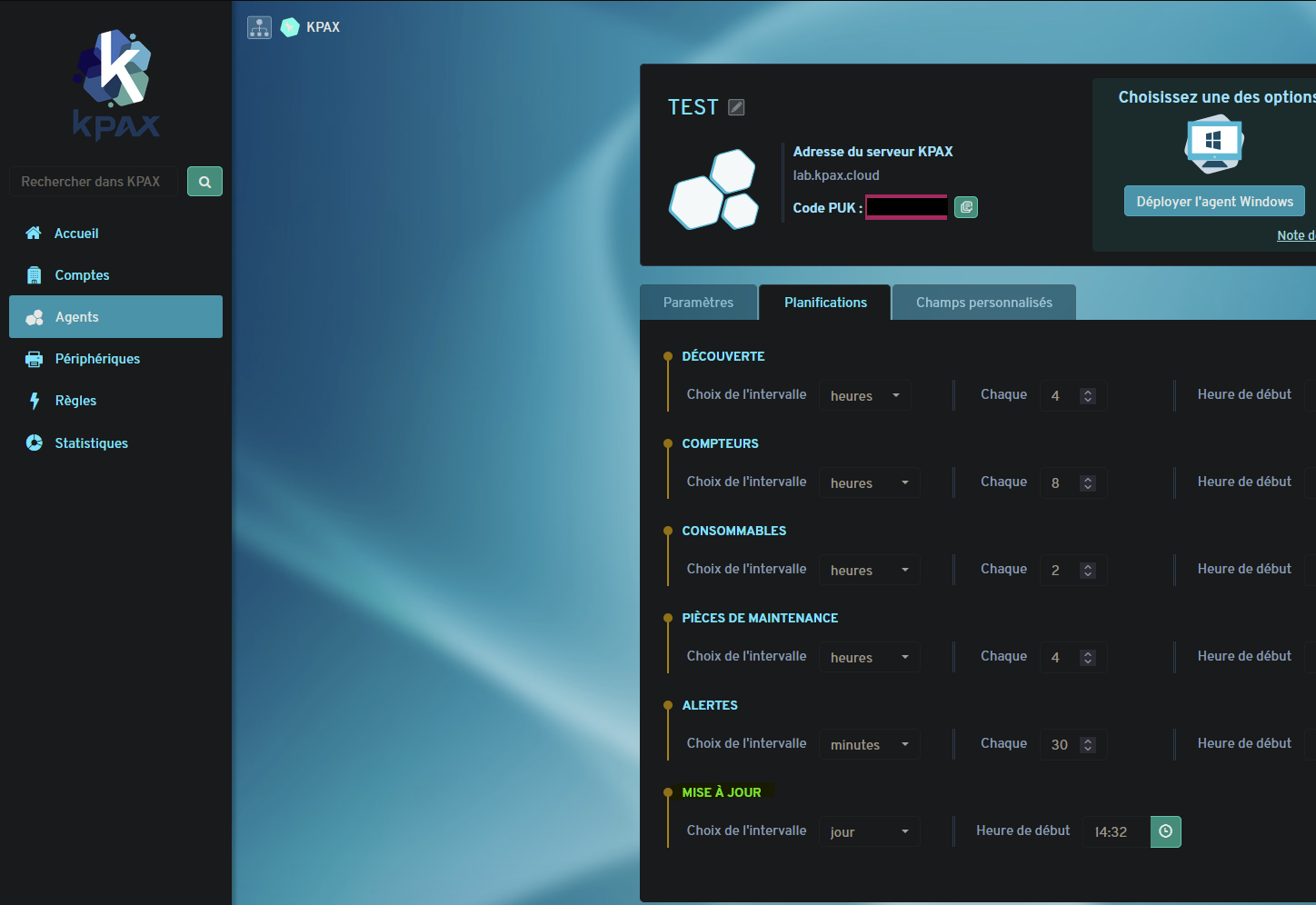Click the PIÈCES DE MAINTENANCE heading

pyautogui.click(x=760, y=618)
